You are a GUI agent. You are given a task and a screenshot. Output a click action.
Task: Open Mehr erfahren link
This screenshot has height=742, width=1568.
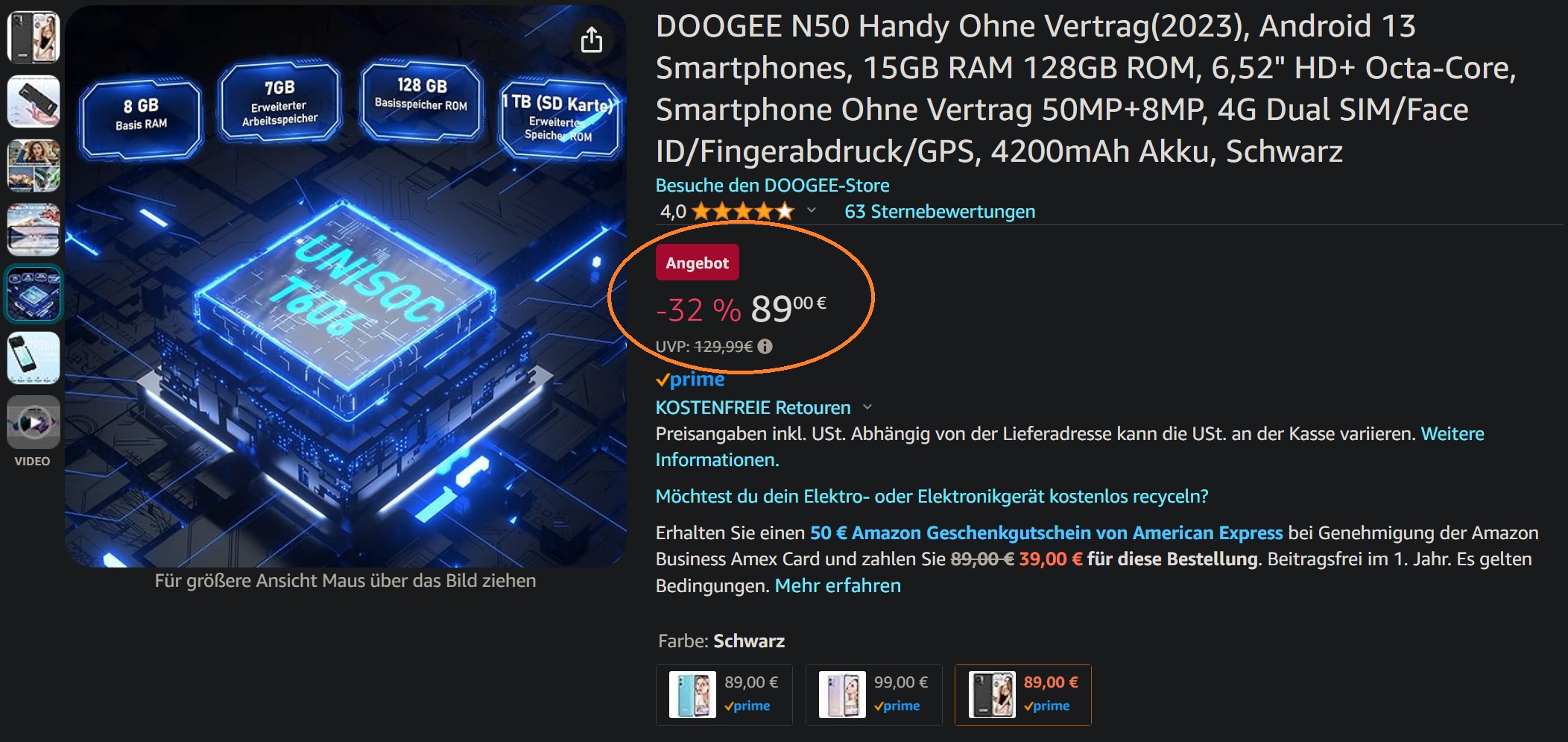(838, 585)
